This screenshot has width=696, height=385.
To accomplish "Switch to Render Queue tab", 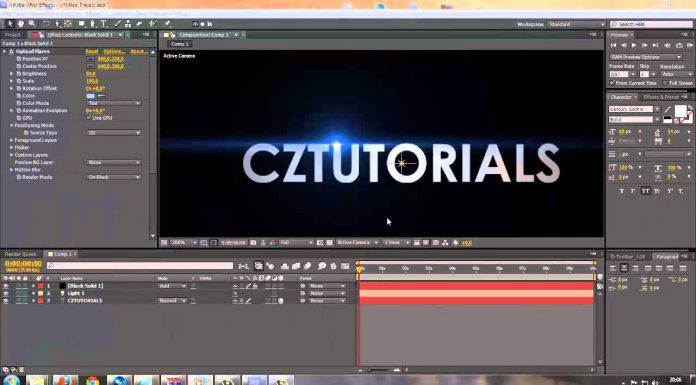I will (x=20, y=254).
